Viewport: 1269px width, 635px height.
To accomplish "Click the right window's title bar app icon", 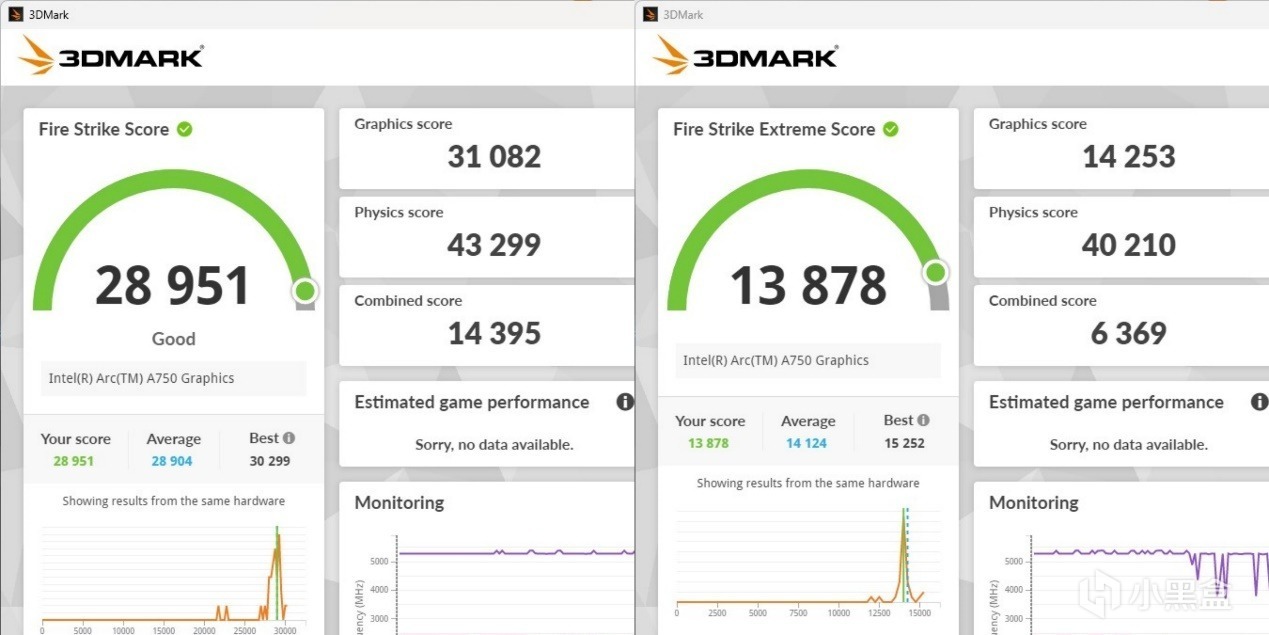I will [650, 14].
